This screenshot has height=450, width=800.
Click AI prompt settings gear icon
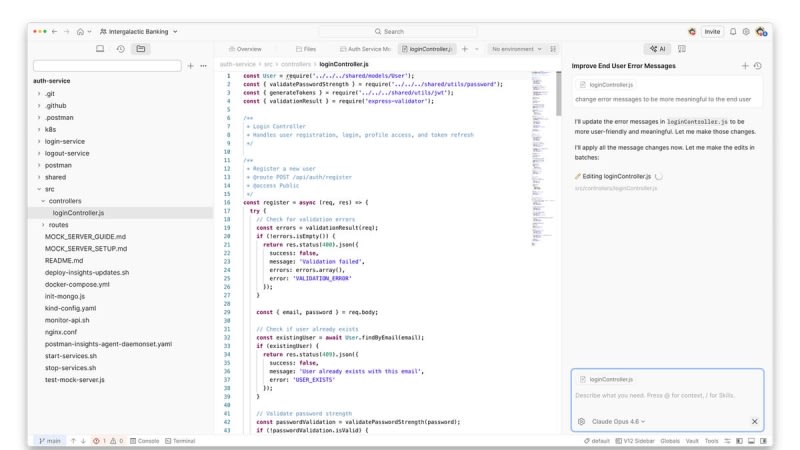581,422
